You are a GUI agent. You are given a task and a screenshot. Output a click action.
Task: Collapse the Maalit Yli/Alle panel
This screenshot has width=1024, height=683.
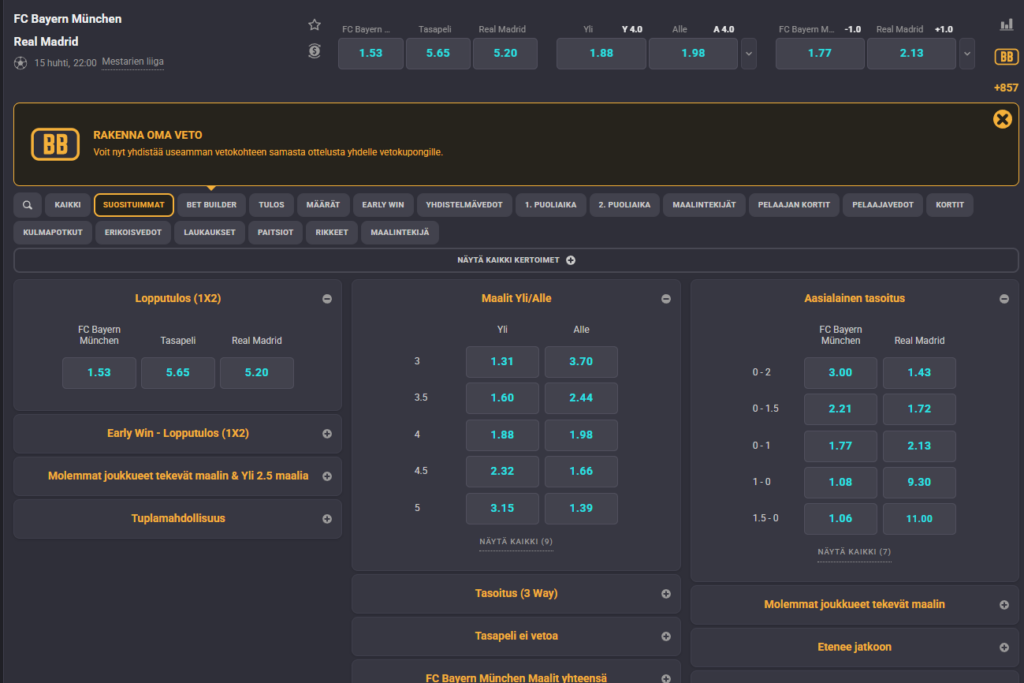pos(665,298)
